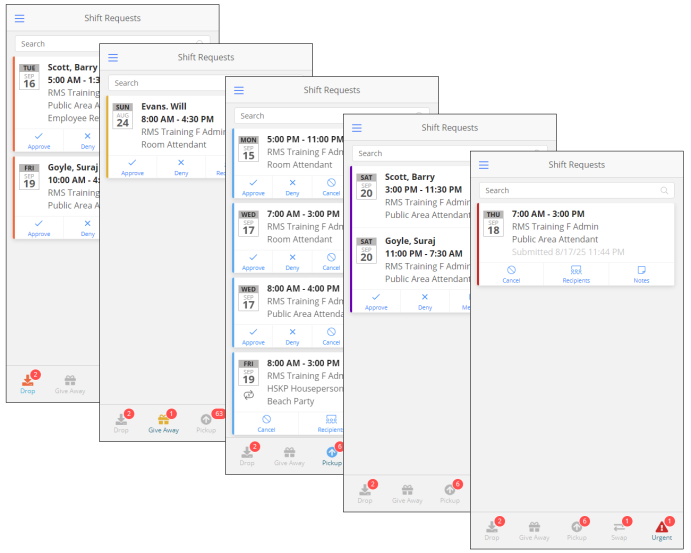Deny the Evans, Will shift request

click(x=181, y=166)
